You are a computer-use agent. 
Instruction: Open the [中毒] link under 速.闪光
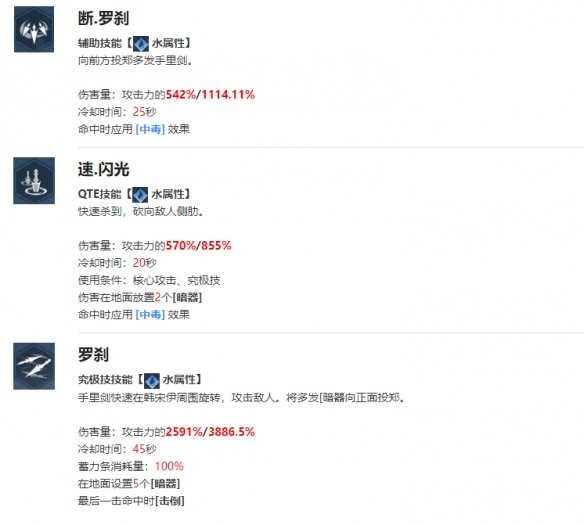pyautogui.click(x=150, y=315)
